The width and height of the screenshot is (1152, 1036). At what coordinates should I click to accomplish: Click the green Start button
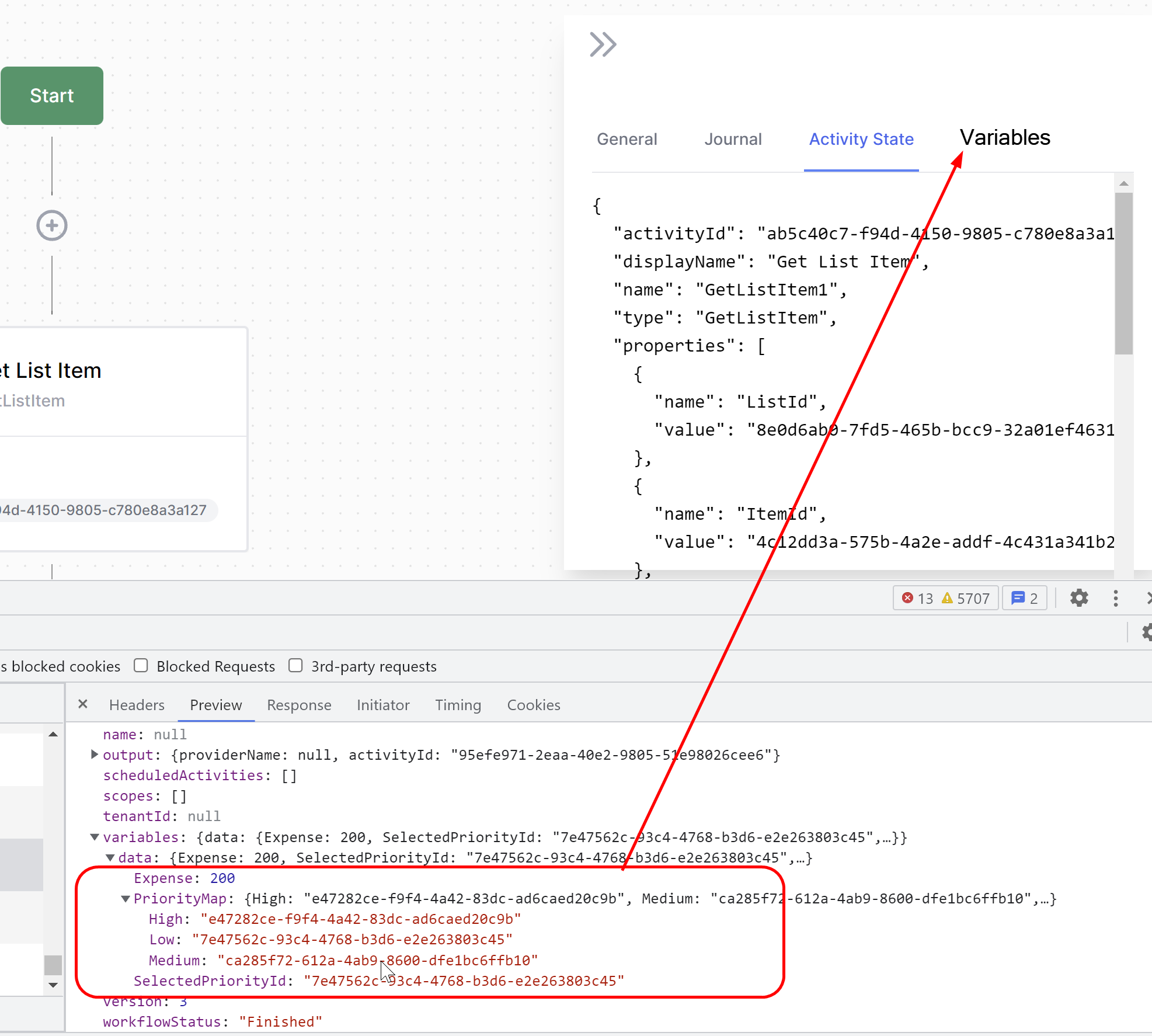(x=51, y=96)
